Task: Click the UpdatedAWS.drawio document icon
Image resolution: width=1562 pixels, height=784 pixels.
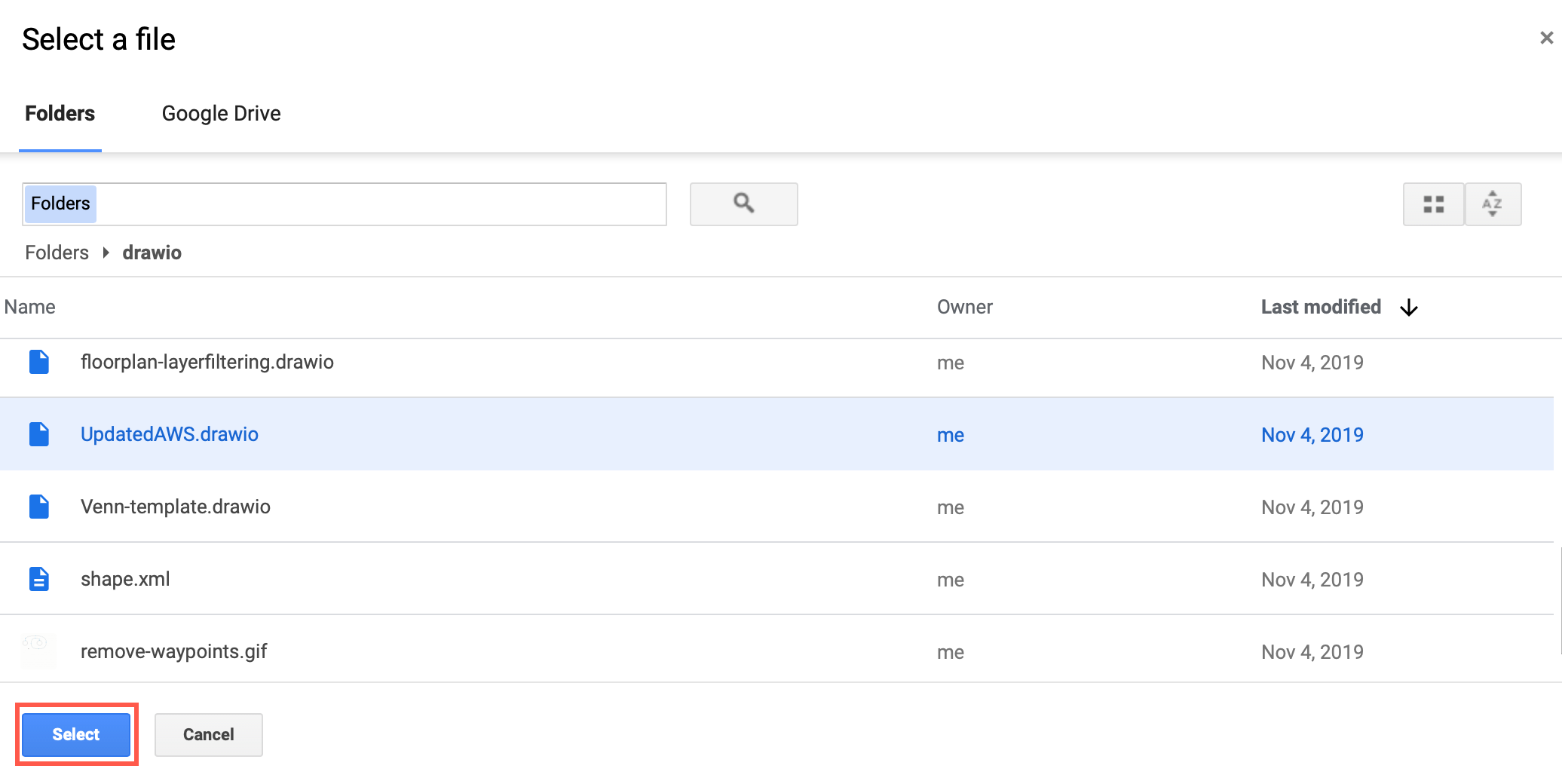Action: (x=39, y=434)
